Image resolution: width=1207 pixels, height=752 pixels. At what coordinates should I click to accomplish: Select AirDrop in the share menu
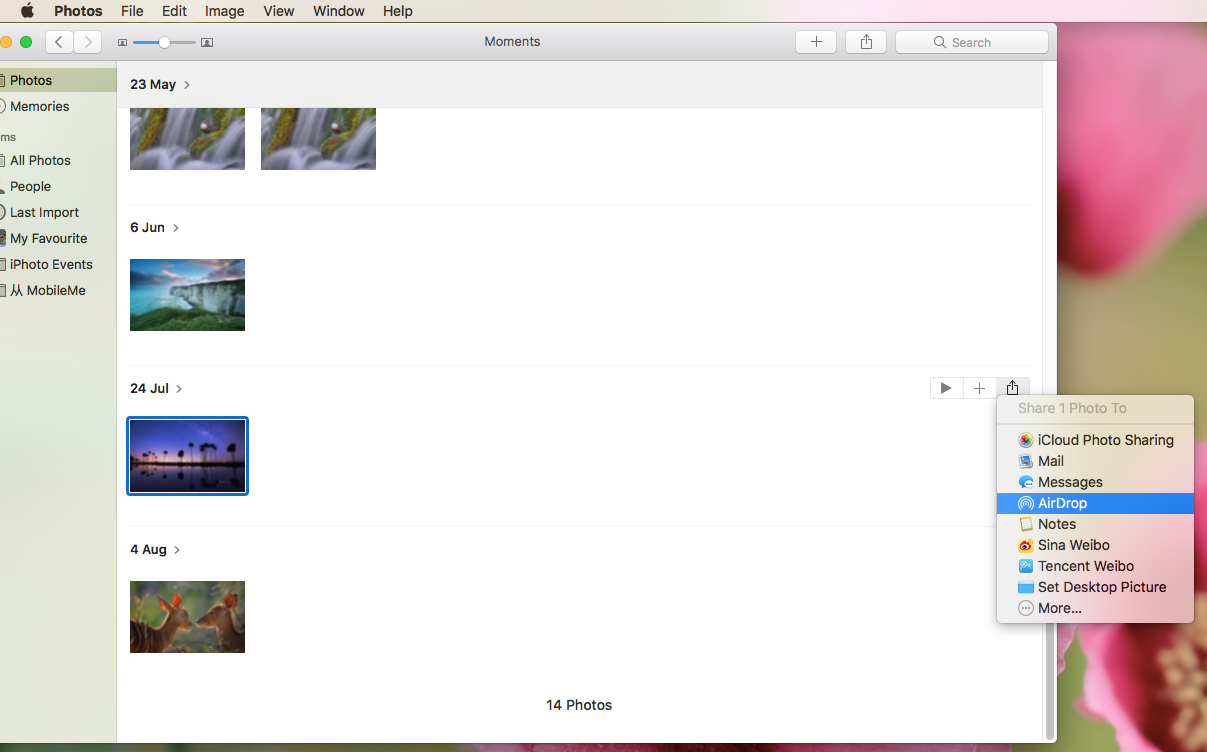click(x=1062, y=503)
